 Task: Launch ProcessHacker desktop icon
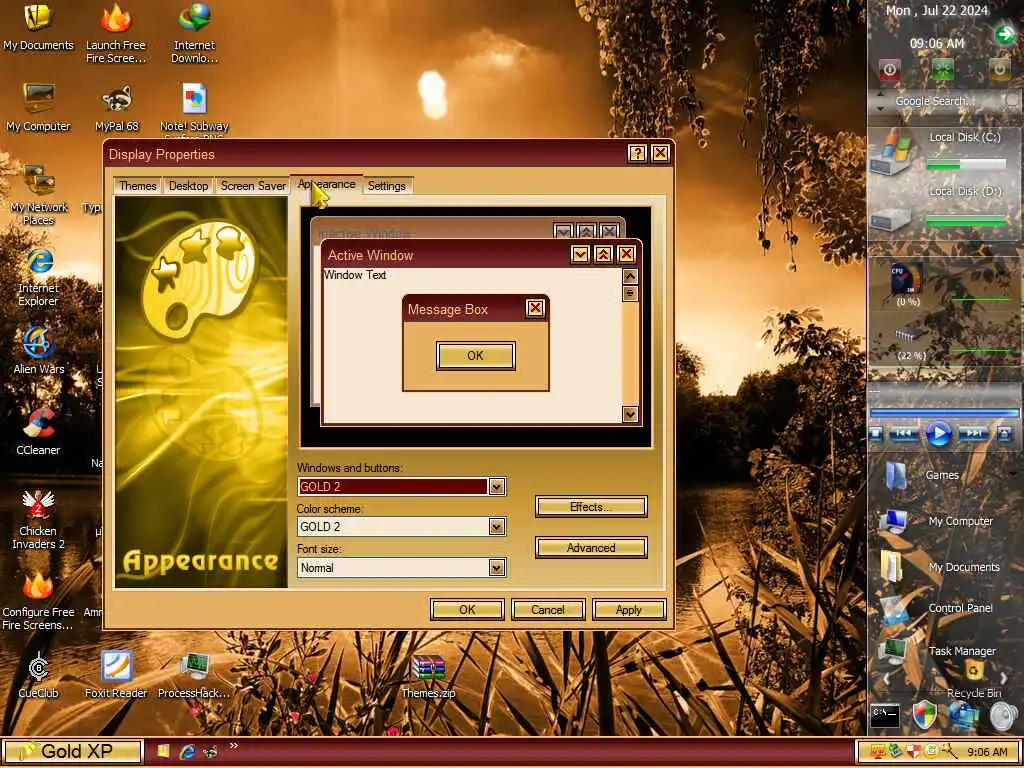194,675
